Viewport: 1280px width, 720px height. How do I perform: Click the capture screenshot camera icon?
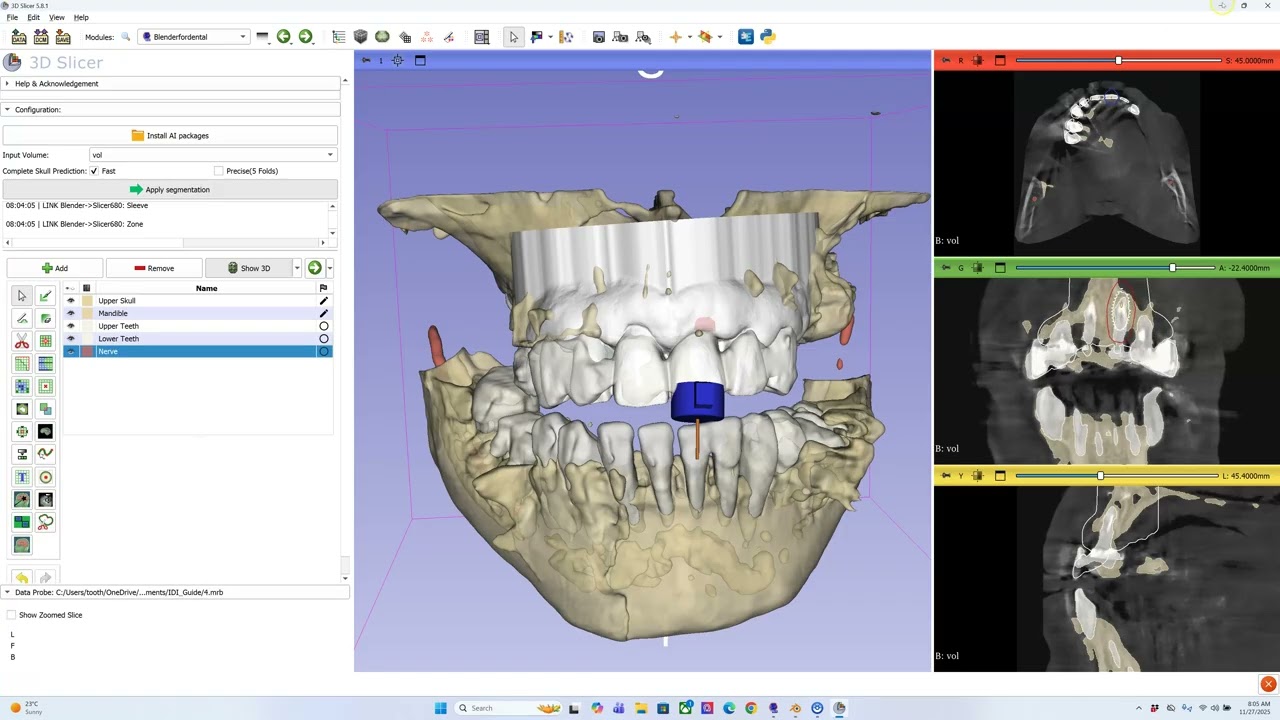click(x=599, y=37)
